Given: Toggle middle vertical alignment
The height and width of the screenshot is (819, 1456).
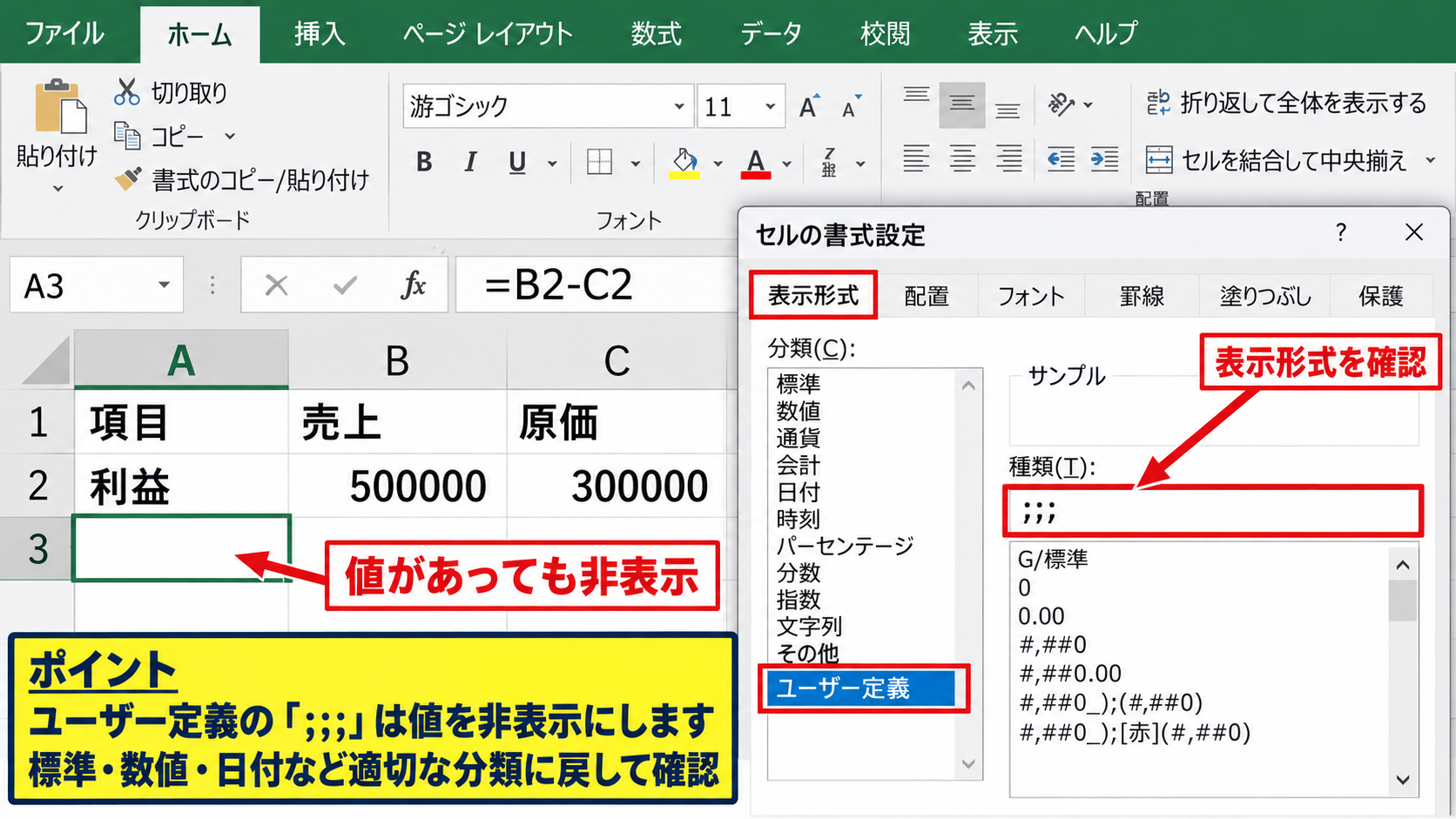Looking at the screenshot, I should click(962, 105).
